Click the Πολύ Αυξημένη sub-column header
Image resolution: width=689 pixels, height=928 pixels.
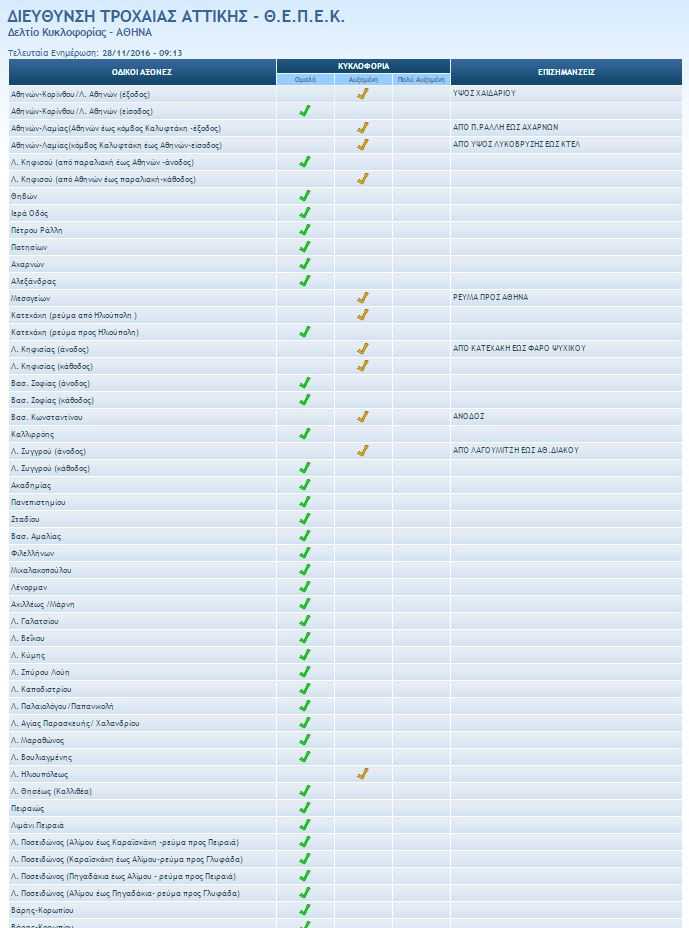pos(421,79)
